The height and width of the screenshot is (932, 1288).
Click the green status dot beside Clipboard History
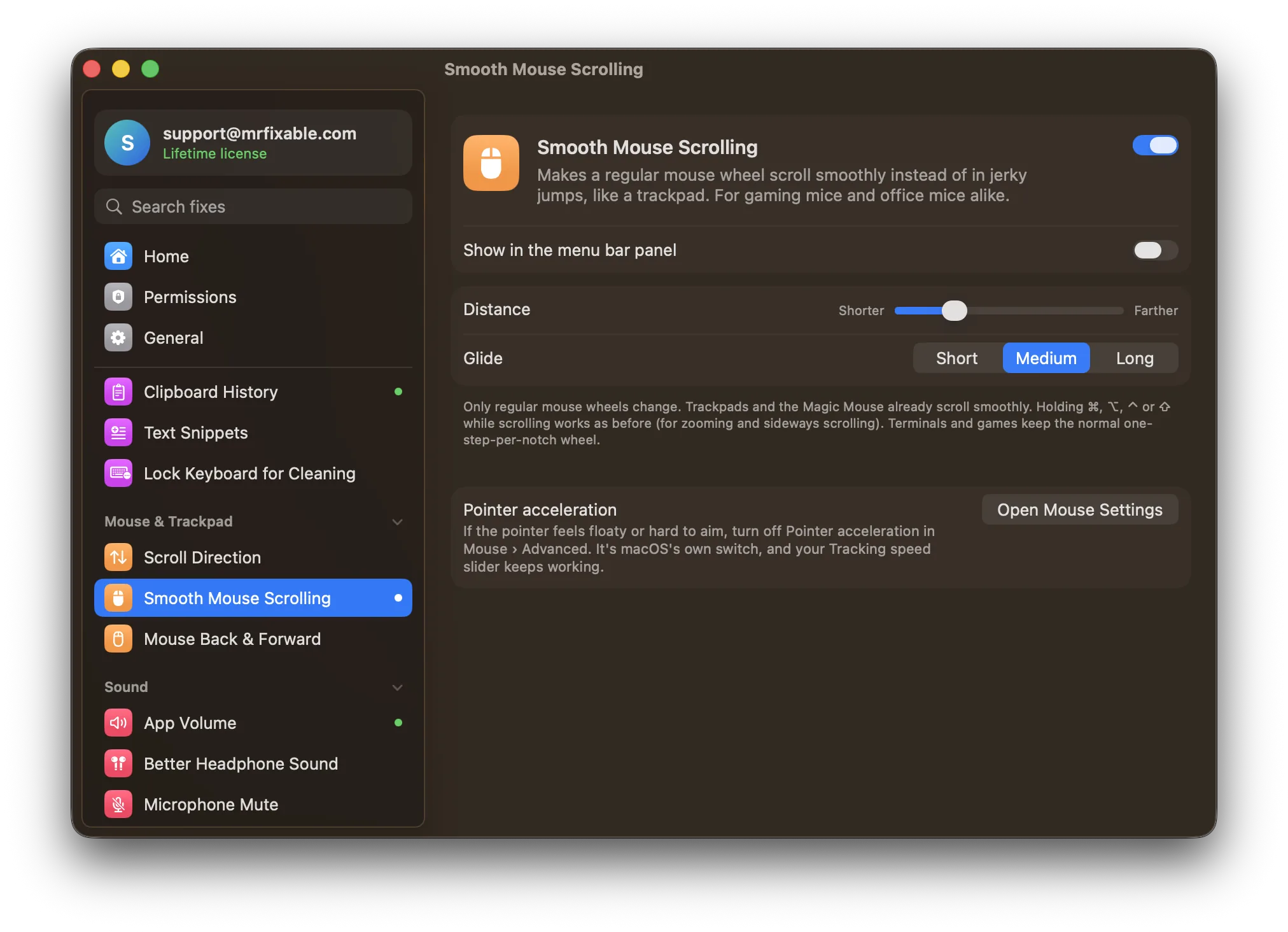(398, 392)
